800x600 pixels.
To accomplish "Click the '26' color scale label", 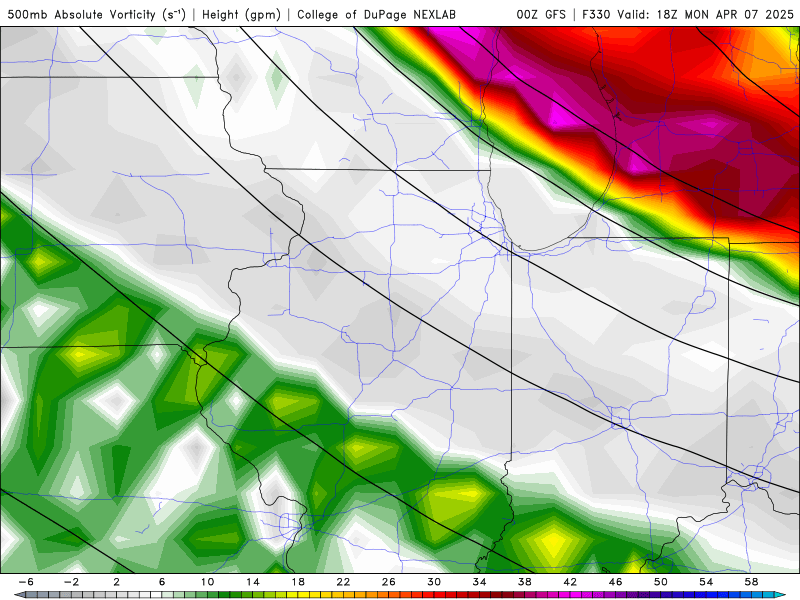I will coord(389,582).
